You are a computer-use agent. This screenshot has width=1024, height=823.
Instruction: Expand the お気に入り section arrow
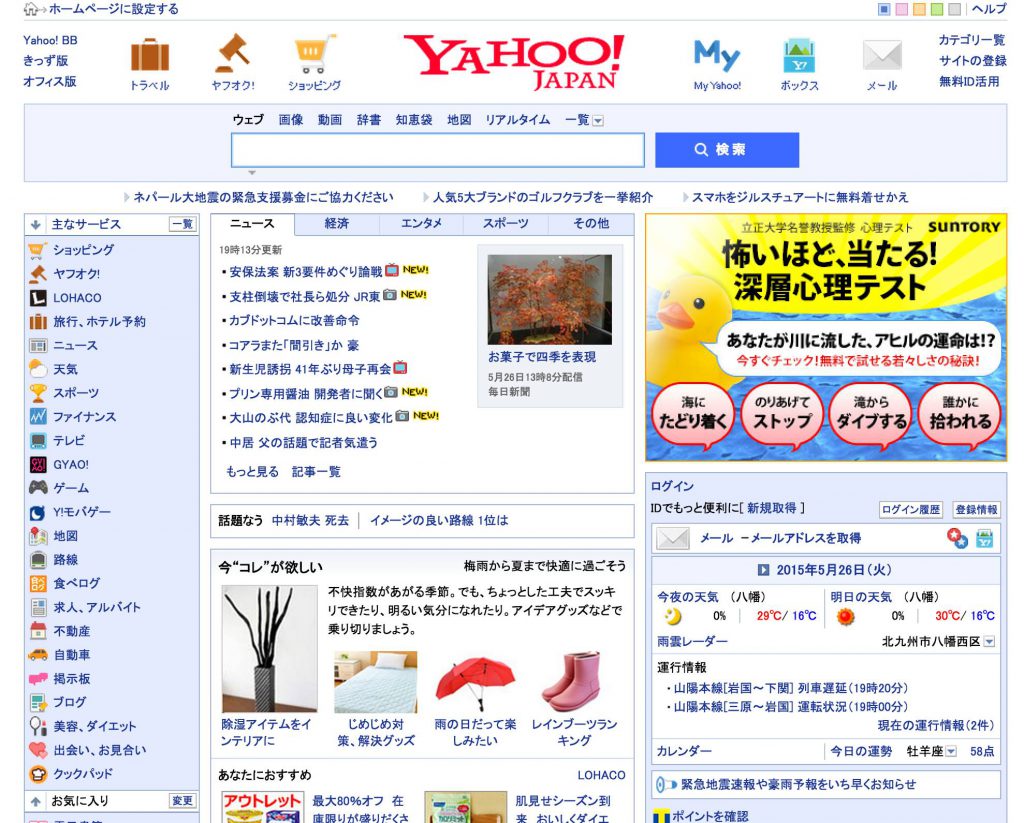tap(36, 801)
